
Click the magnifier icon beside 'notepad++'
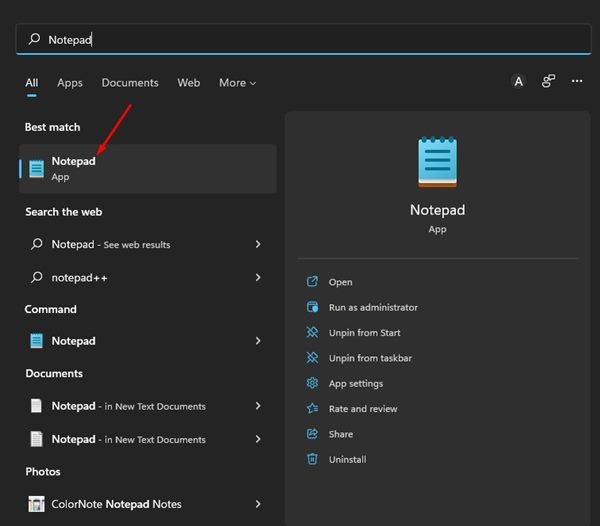tap(36, 277)
